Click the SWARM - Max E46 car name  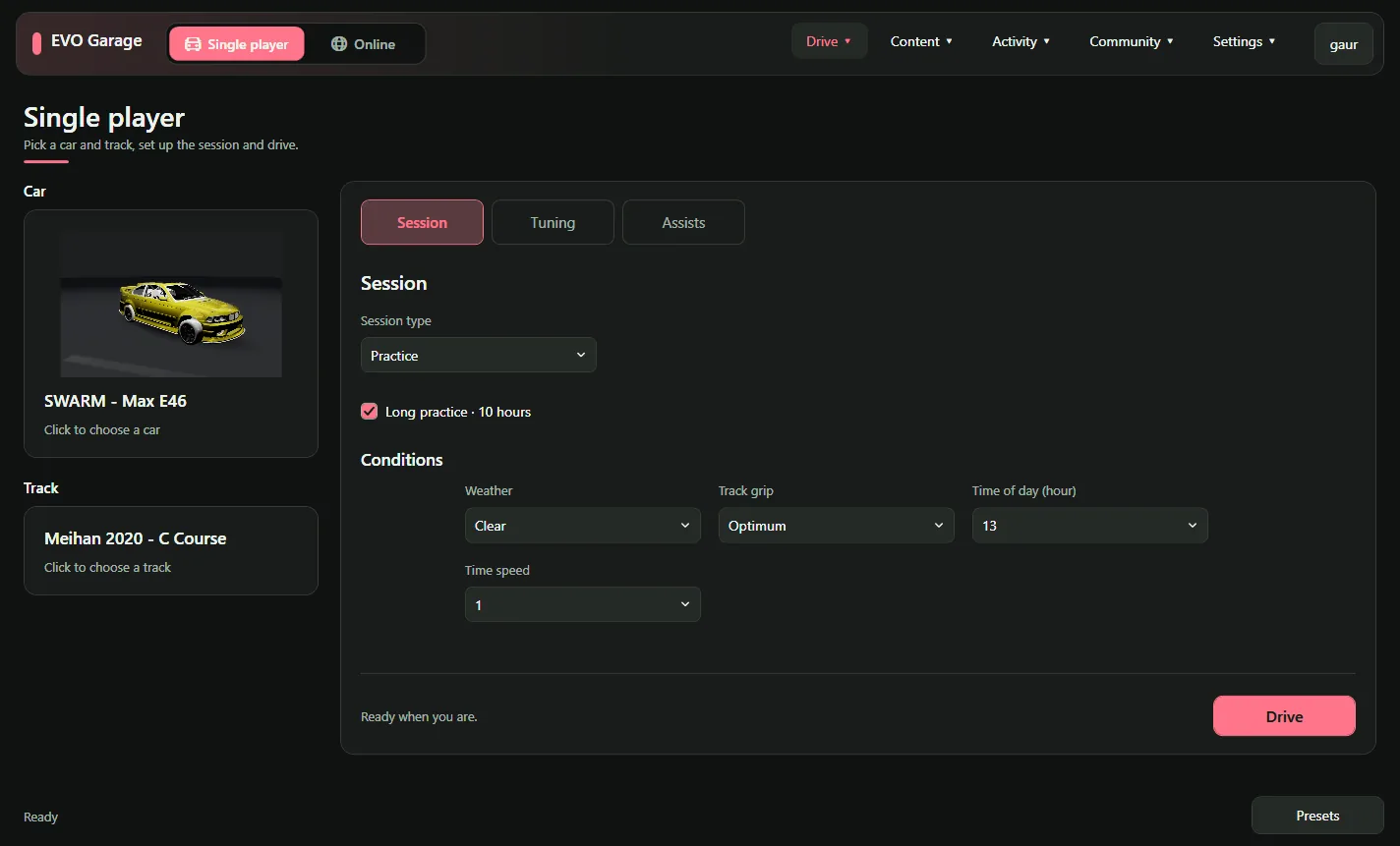(115, 401)
